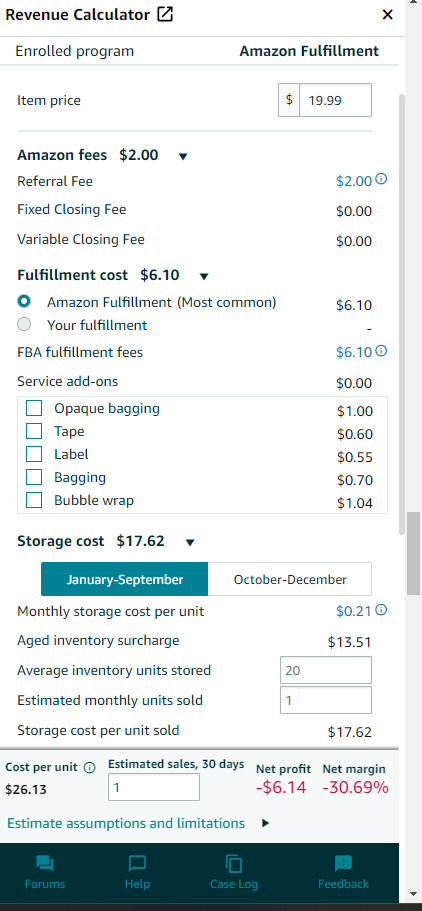
Task: Collapse the Storage cost section
Action: tap(189, 543)
